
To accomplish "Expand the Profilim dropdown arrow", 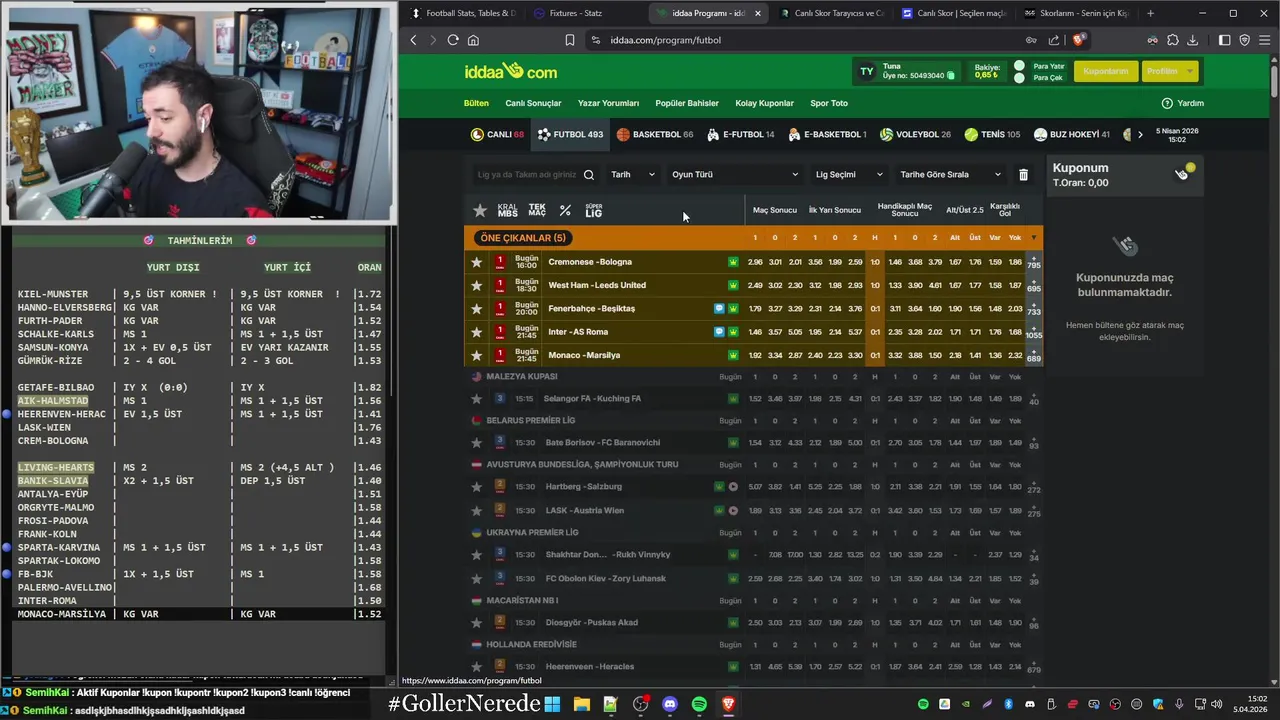I will pos(1190,71).
